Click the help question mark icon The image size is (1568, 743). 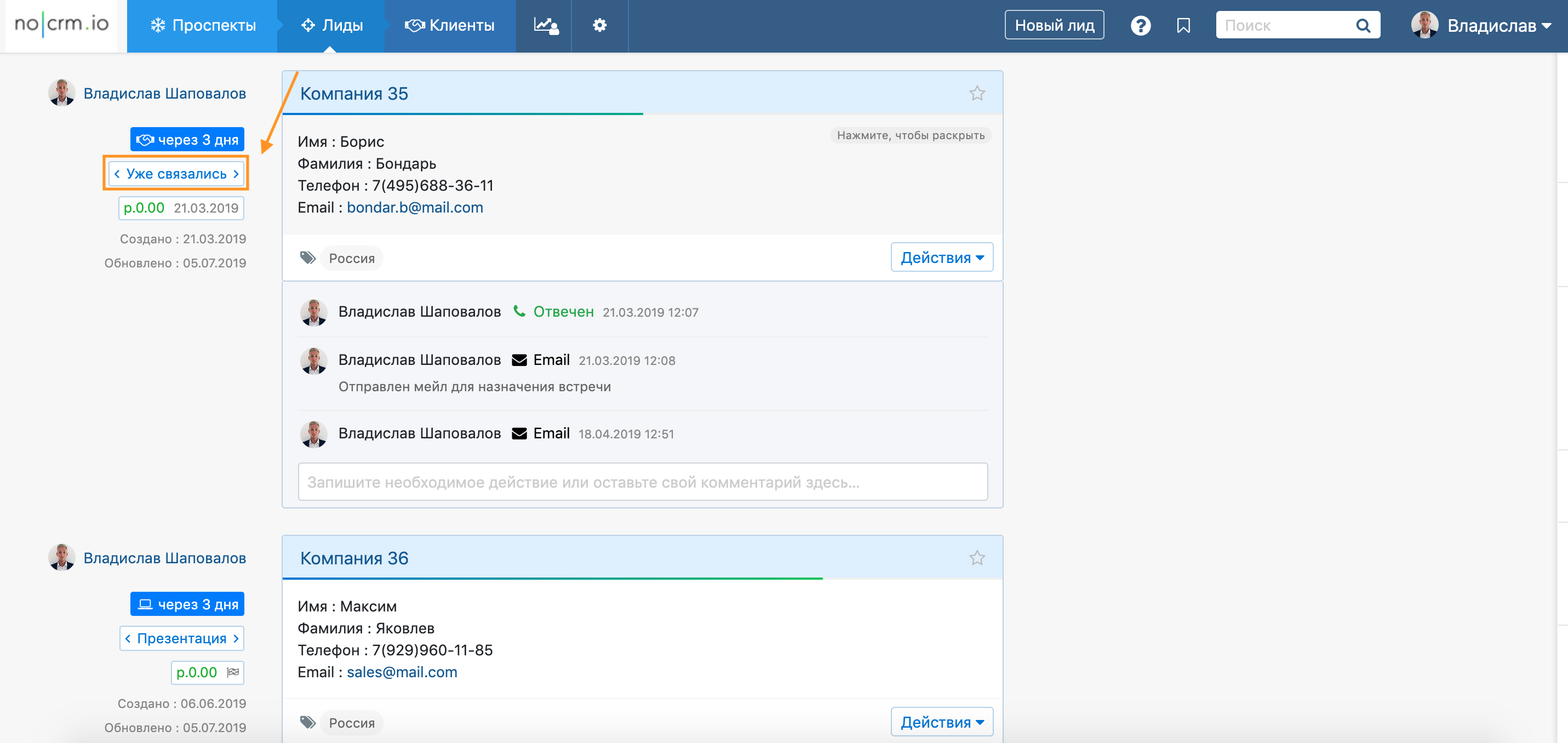(x=1140, y=26)
